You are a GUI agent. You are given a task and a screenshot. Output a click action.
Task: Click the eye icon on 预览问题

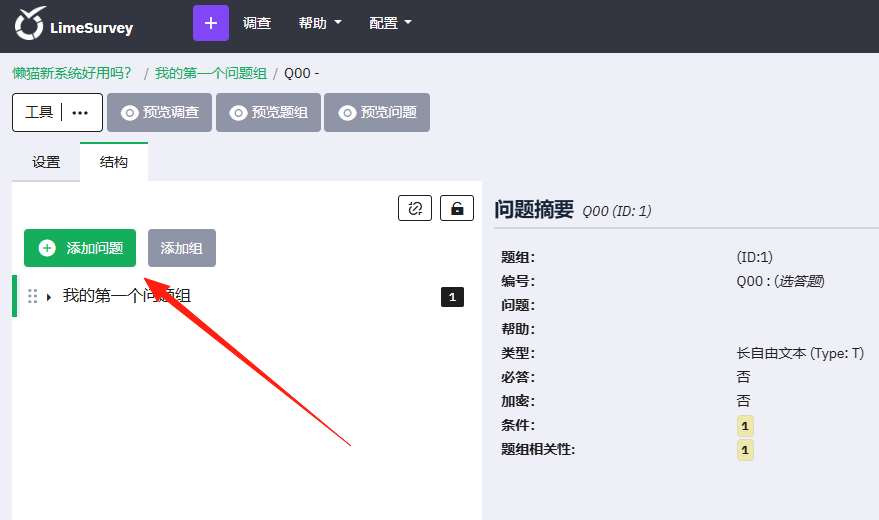click(x=347, y=113)
